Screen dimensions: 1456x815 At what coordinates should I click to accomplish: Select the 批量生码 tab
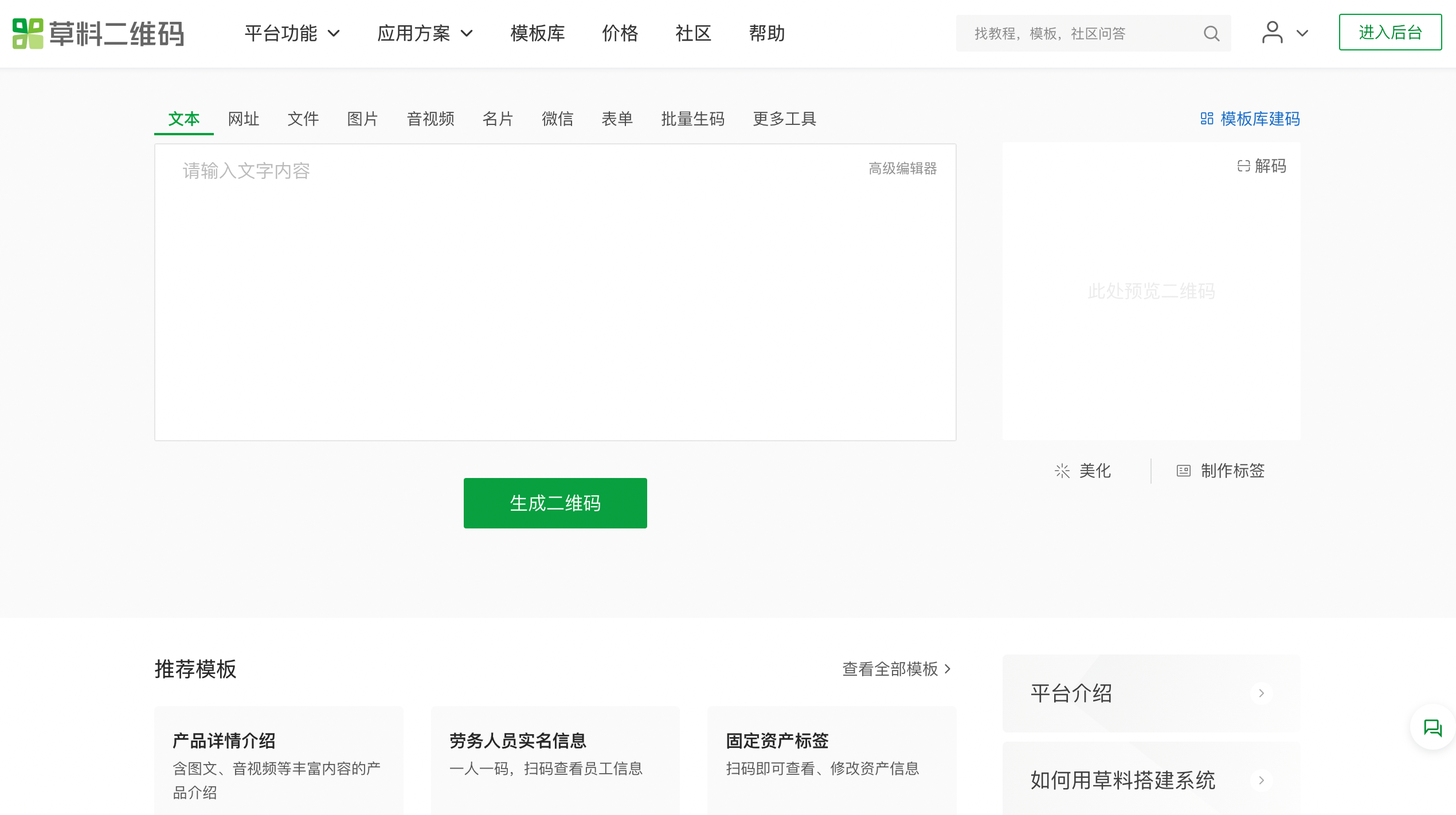(692, 119)
